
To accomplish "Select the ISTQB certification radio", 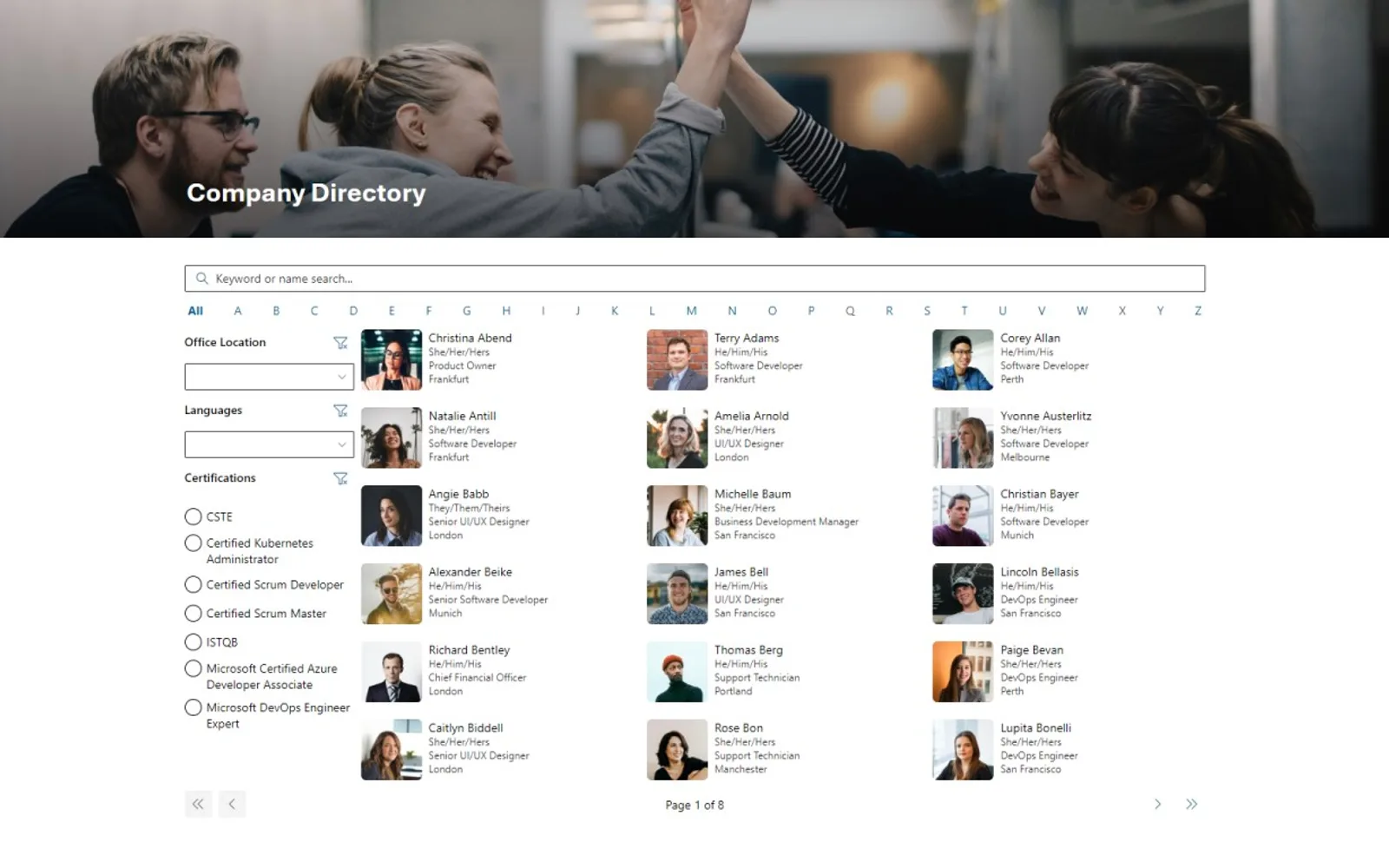I will (193, 641).
